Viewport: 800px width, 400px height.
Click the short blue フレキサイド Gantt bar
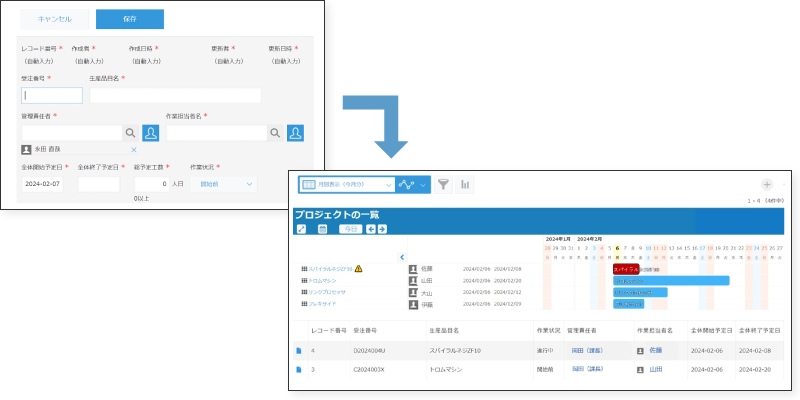click(x=629, y=304)
